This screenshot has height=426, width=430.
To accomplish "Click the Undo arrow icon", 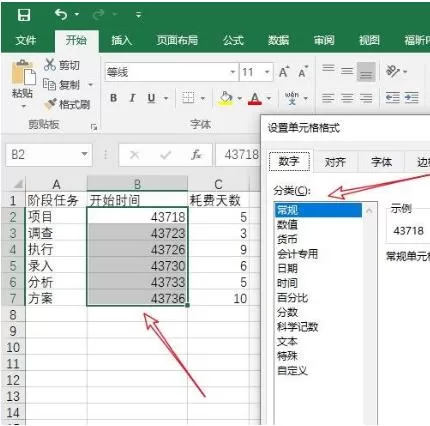I will click(61, 14).
